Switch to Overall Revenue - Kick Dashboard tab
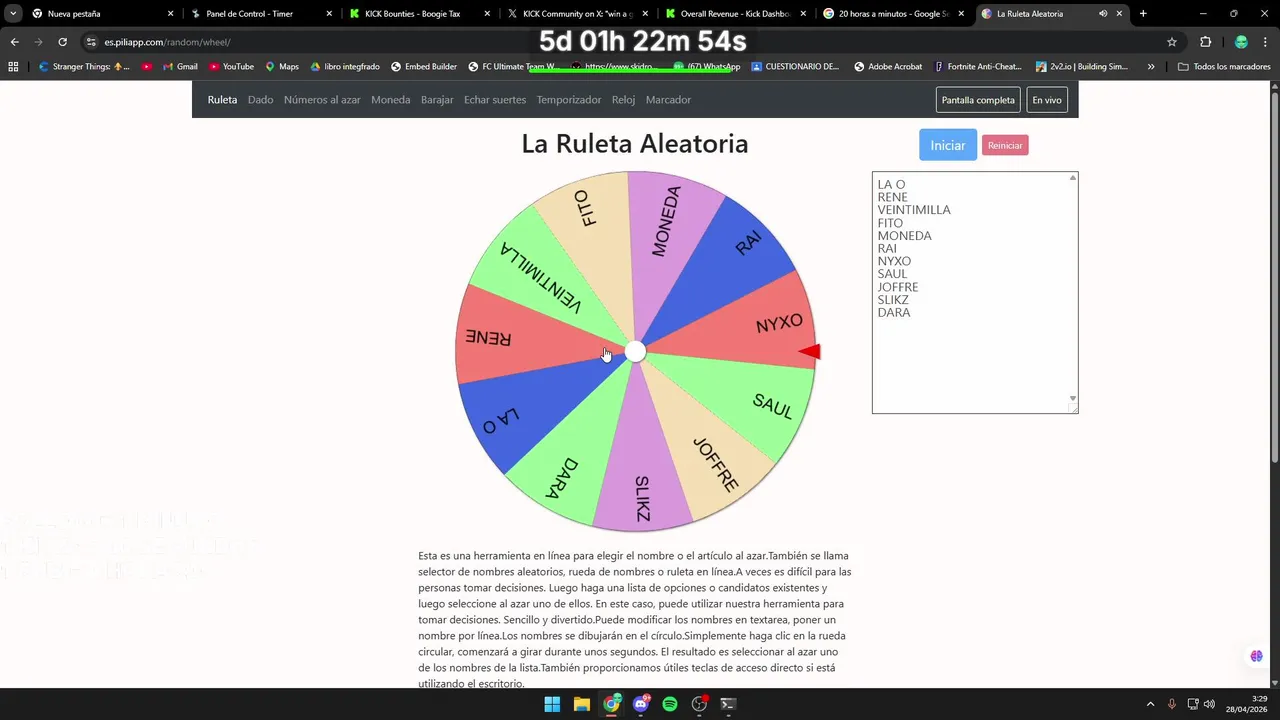Image resolution: width=1280 pixels, height=720 pixels. coord(735,14)
